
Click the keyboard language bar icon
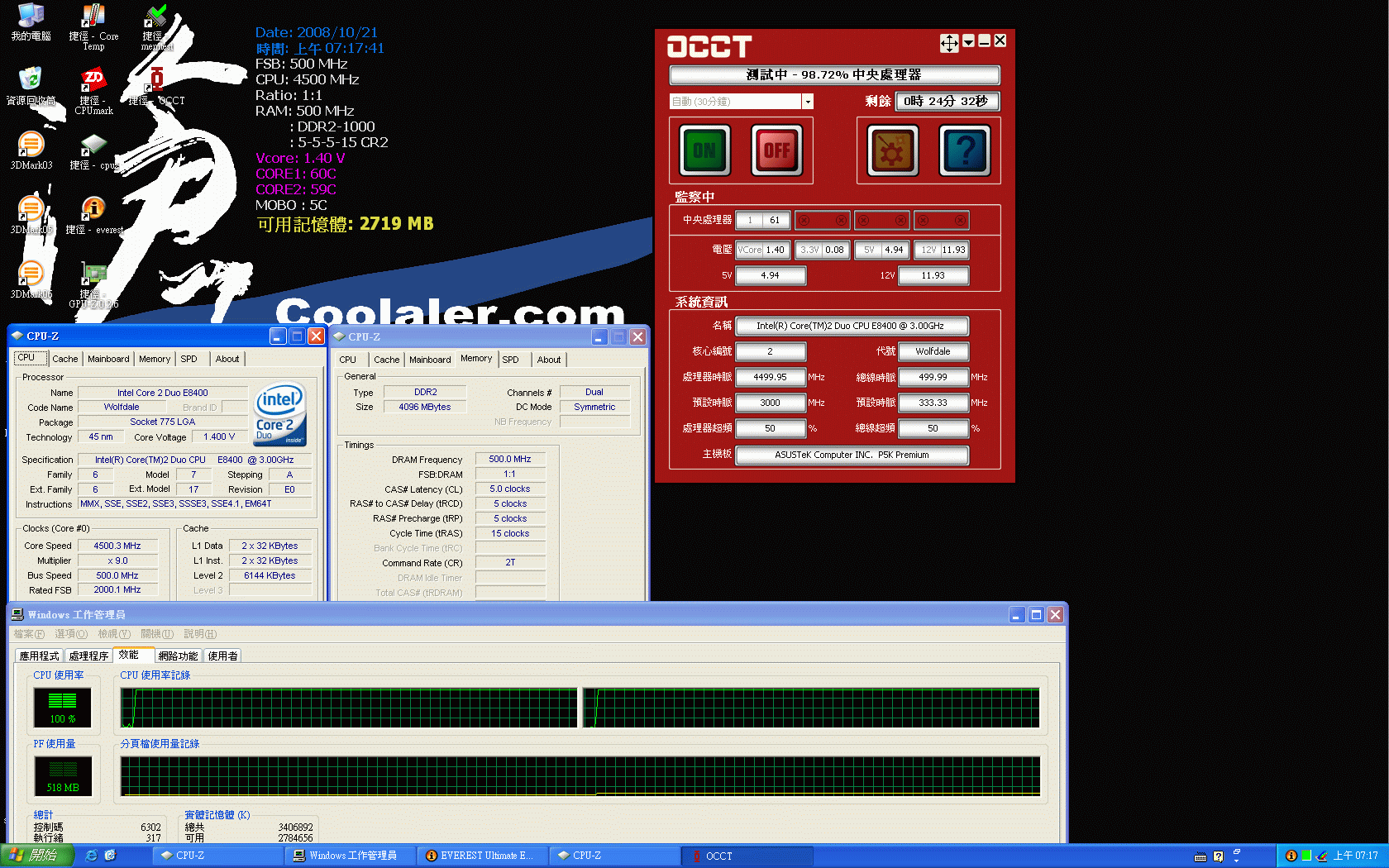point(1200,856)
